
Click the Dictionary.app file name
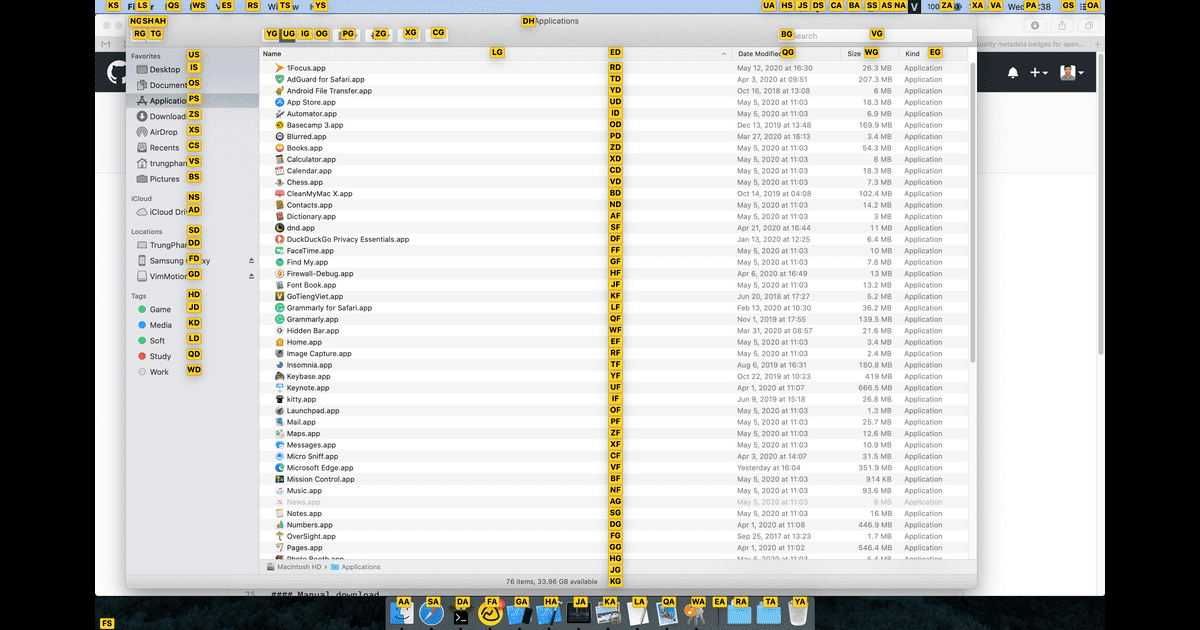pyautogui.click(x=311, y=217)
